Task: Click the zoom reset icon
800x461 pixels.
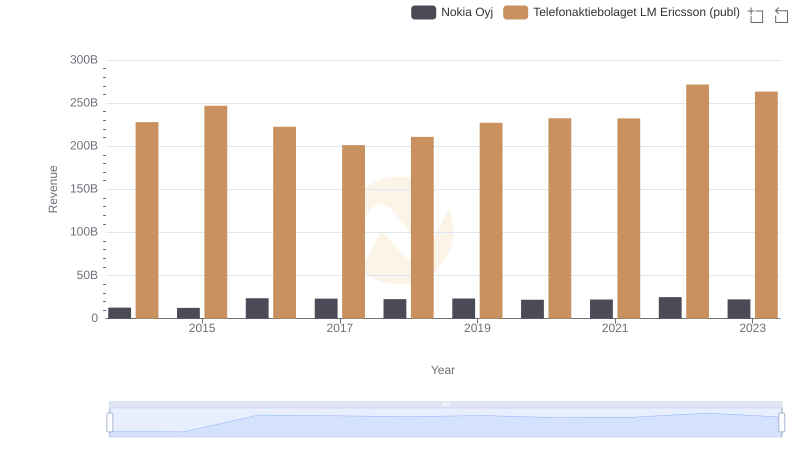Action: pos(782,14)
